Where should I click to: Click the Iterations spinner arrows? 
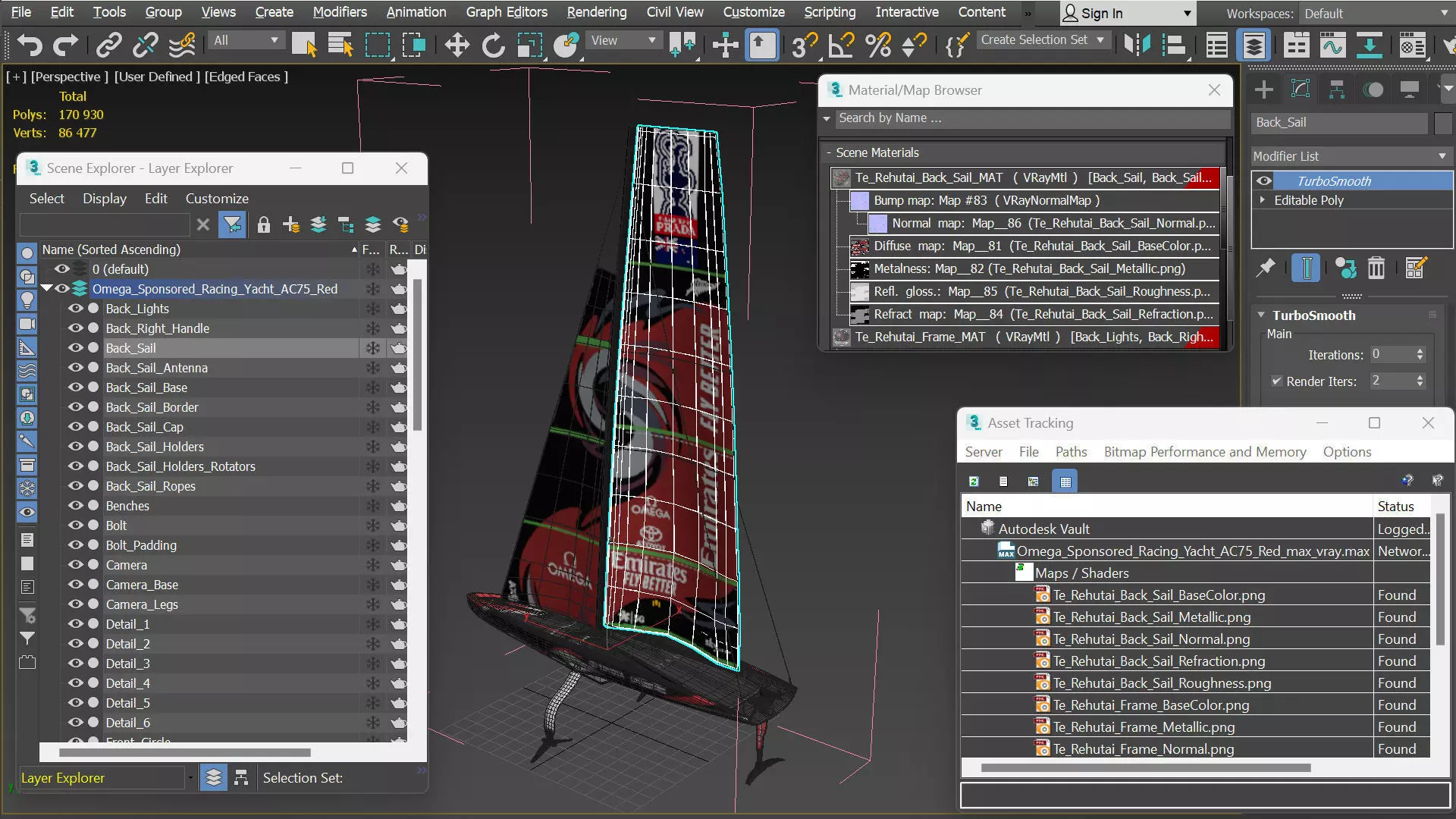point(1420,354)
